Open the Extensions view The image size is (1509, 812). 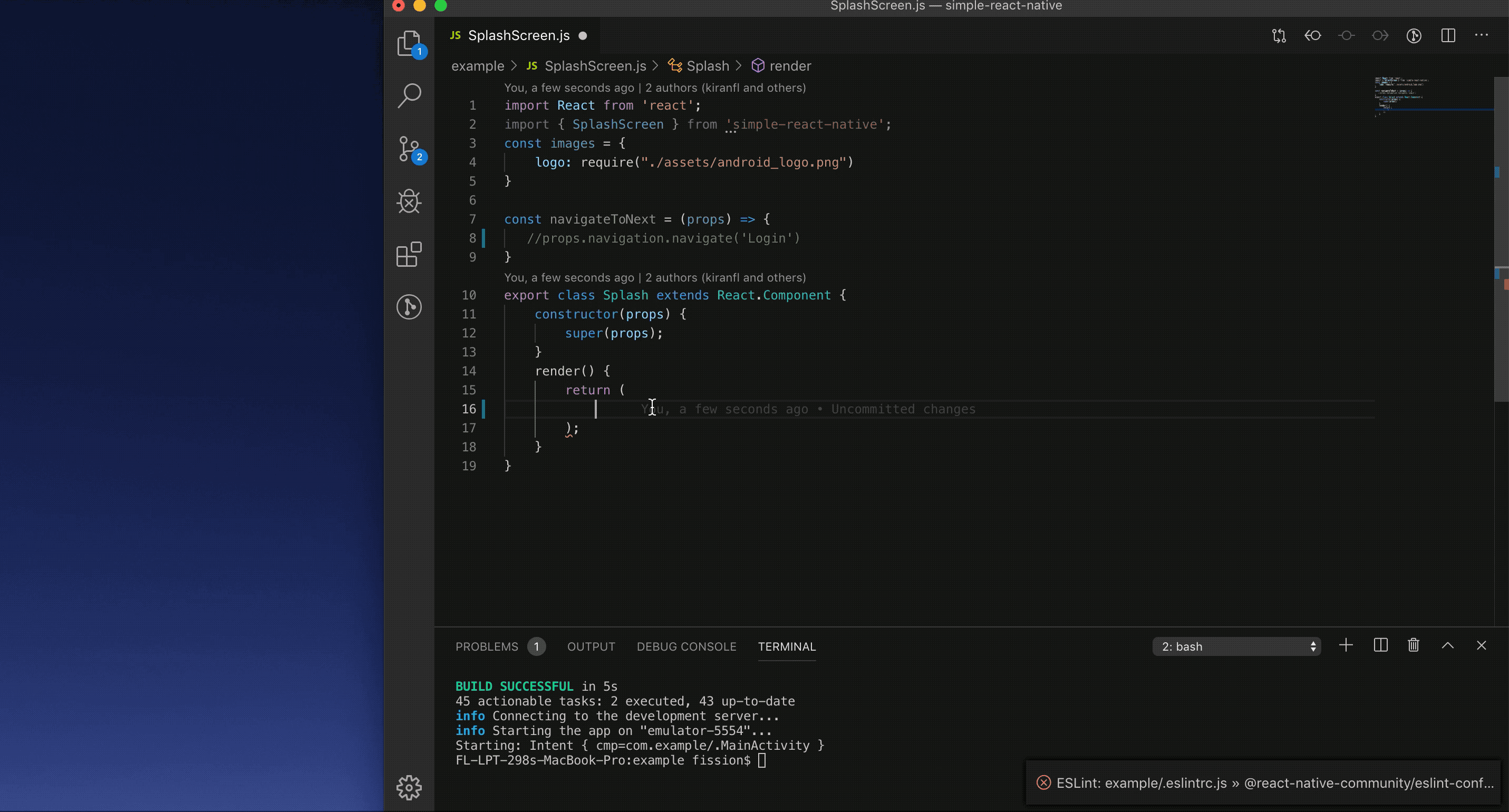(409, 254)
